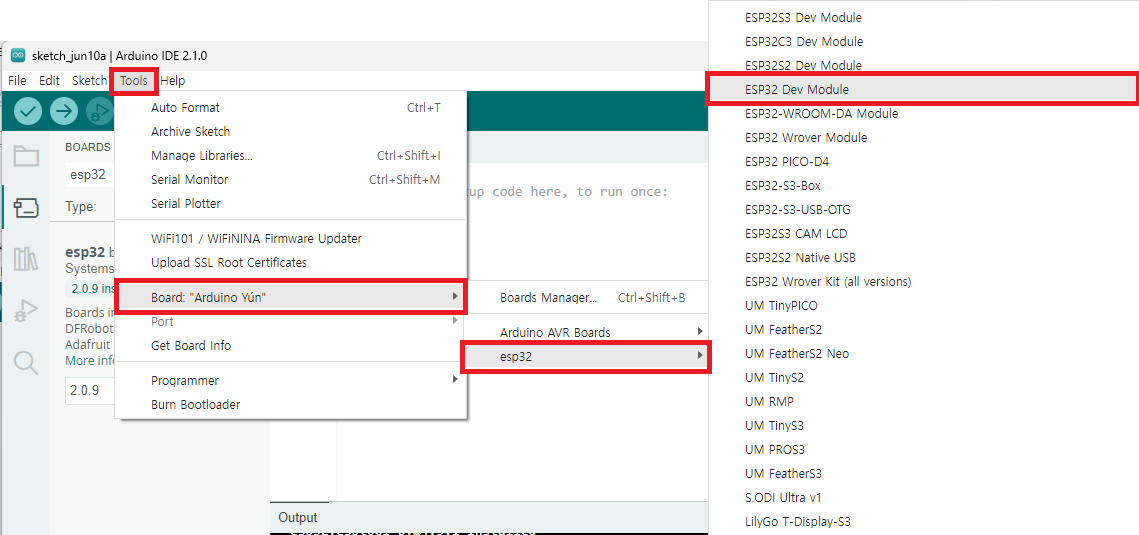Viewport: 1139px width, 535px height.
Task: Select Burn Bootloader entry
Action: [291, 404]
